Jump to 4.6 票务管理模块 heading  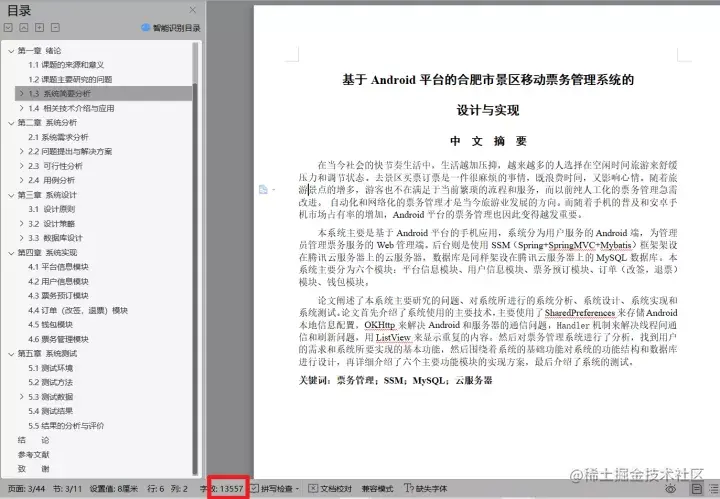[x=58, y=339]
